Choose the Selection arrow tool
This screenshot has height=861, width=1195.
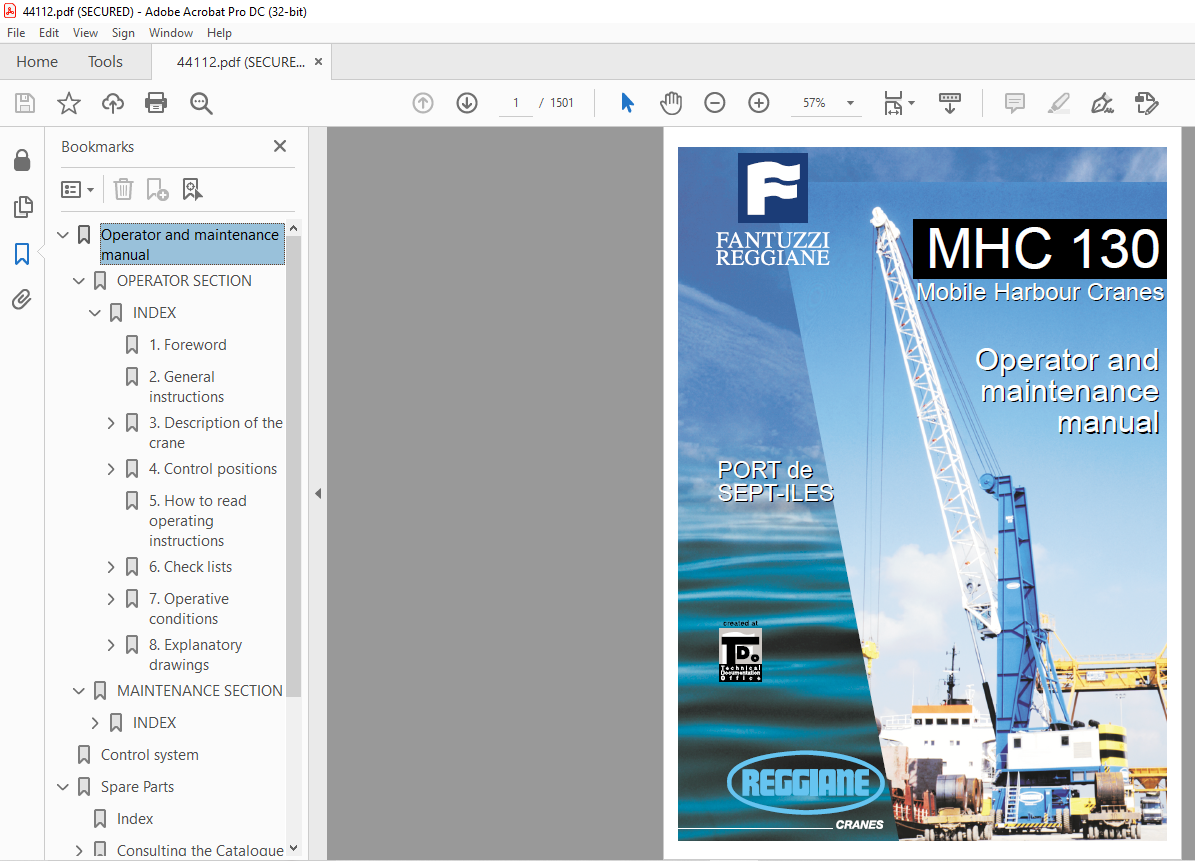pyautogui.click(x=627, y=103)
